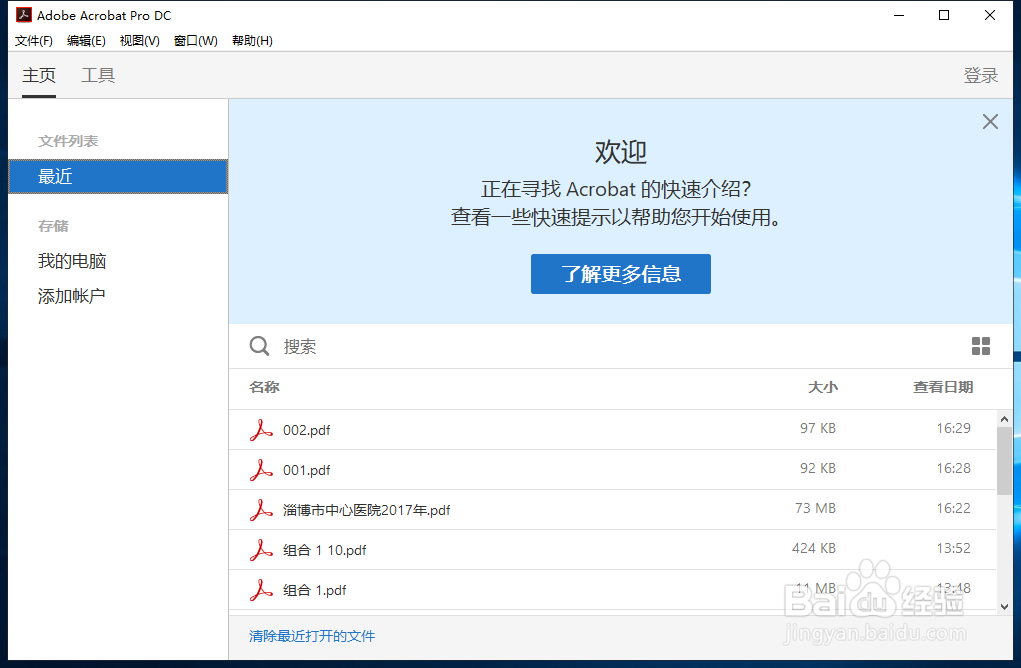This screenshot has width=1021, height=668.
Task: Click the 16:22 viewed time cell
Action: pyautogui.click(x=953, y=508)
